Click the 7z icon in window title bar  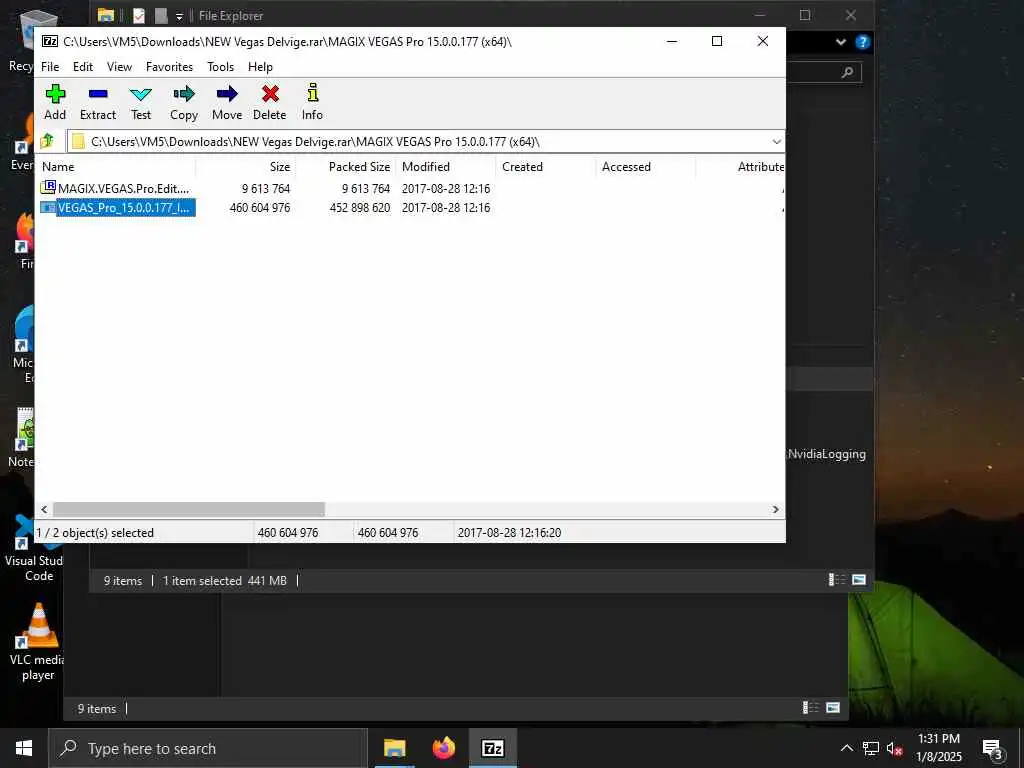point(50,41)
